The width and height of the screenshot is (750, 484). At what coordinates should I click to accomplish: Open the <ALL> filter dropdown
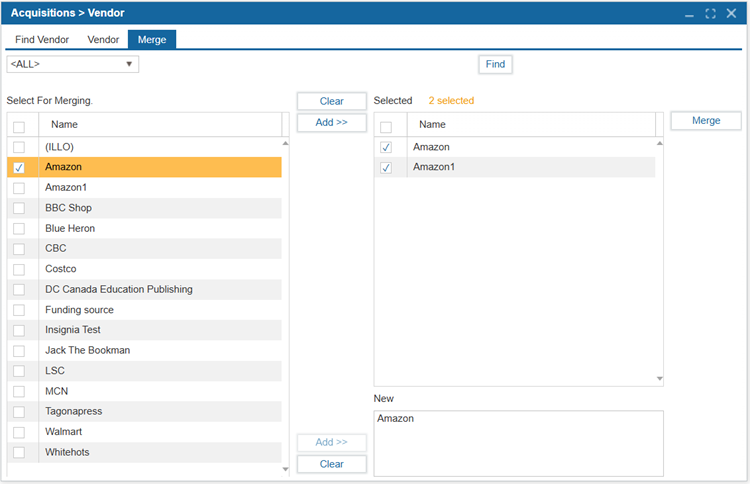click(73, 64)
